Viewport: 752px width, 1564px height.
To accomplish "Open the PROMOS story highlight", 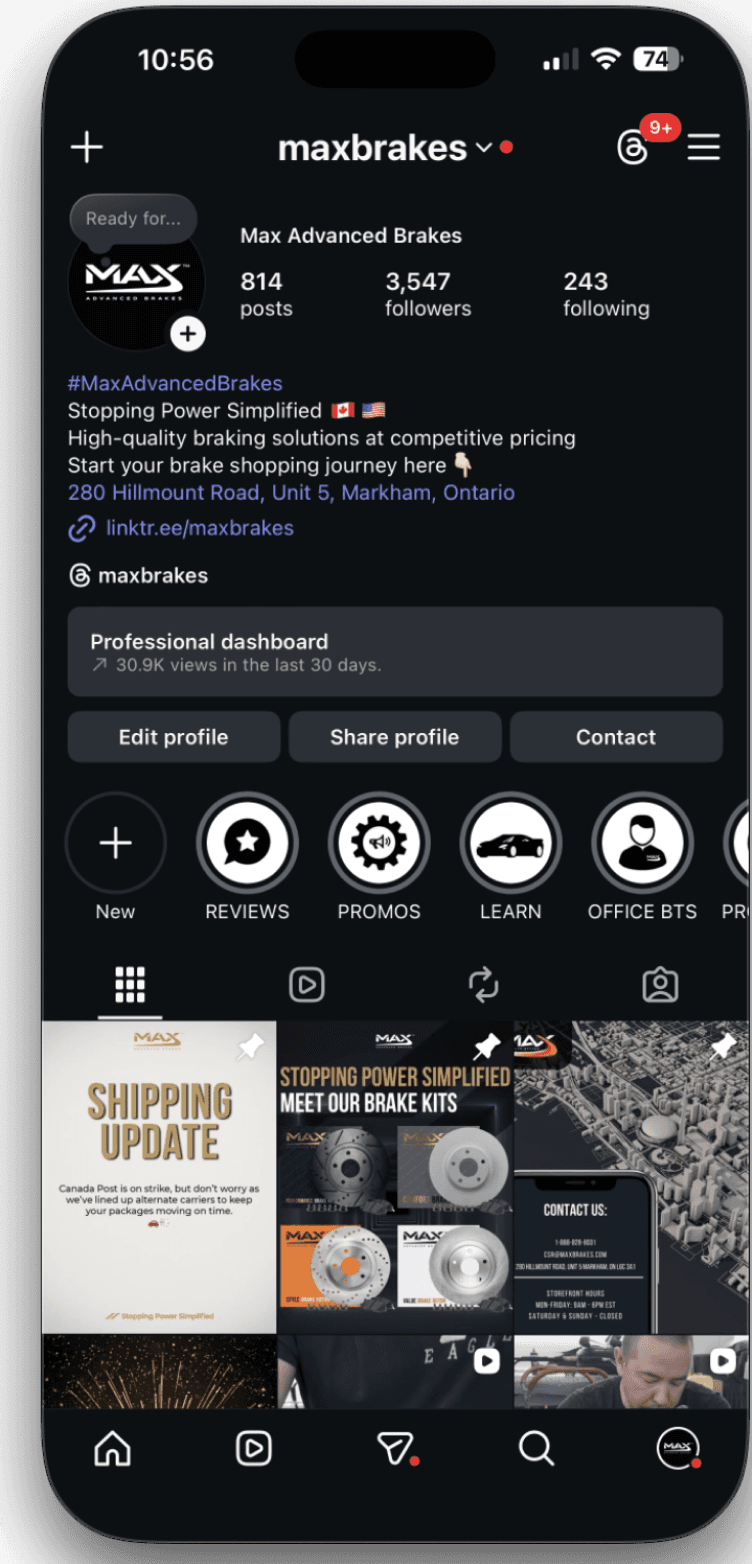I will tap(379, 844).
